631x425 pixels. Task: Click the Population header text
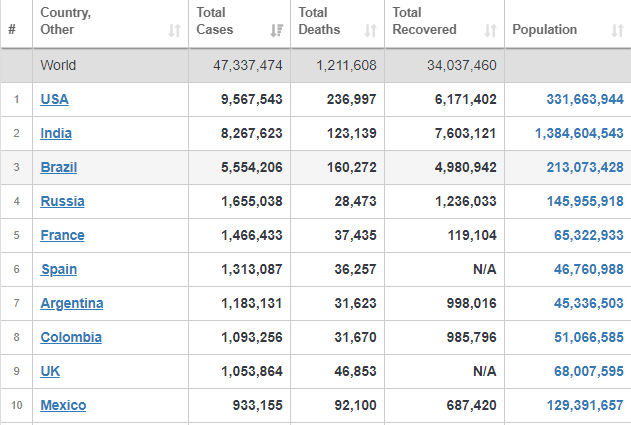pyautogui.click(x=544, y=29)
